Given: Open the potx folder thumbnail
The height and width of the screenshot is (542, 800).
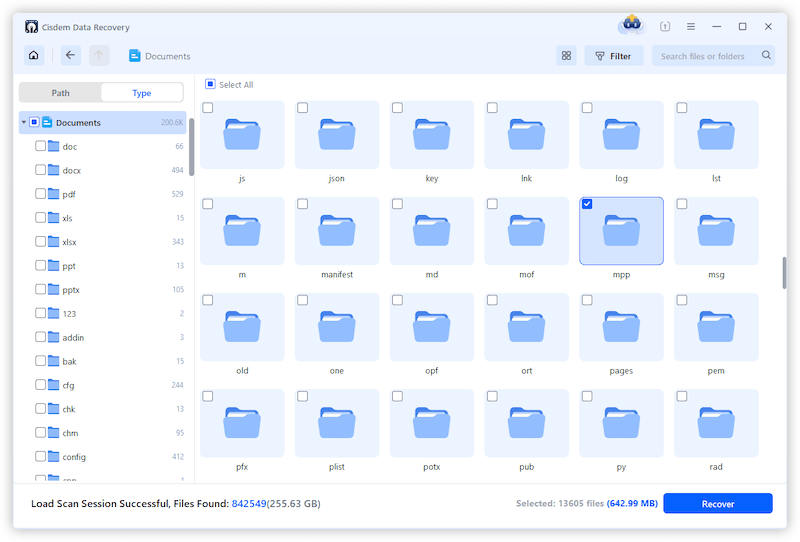Looking at the screenshot, I should pyautogui.click(x=432, y=423).
